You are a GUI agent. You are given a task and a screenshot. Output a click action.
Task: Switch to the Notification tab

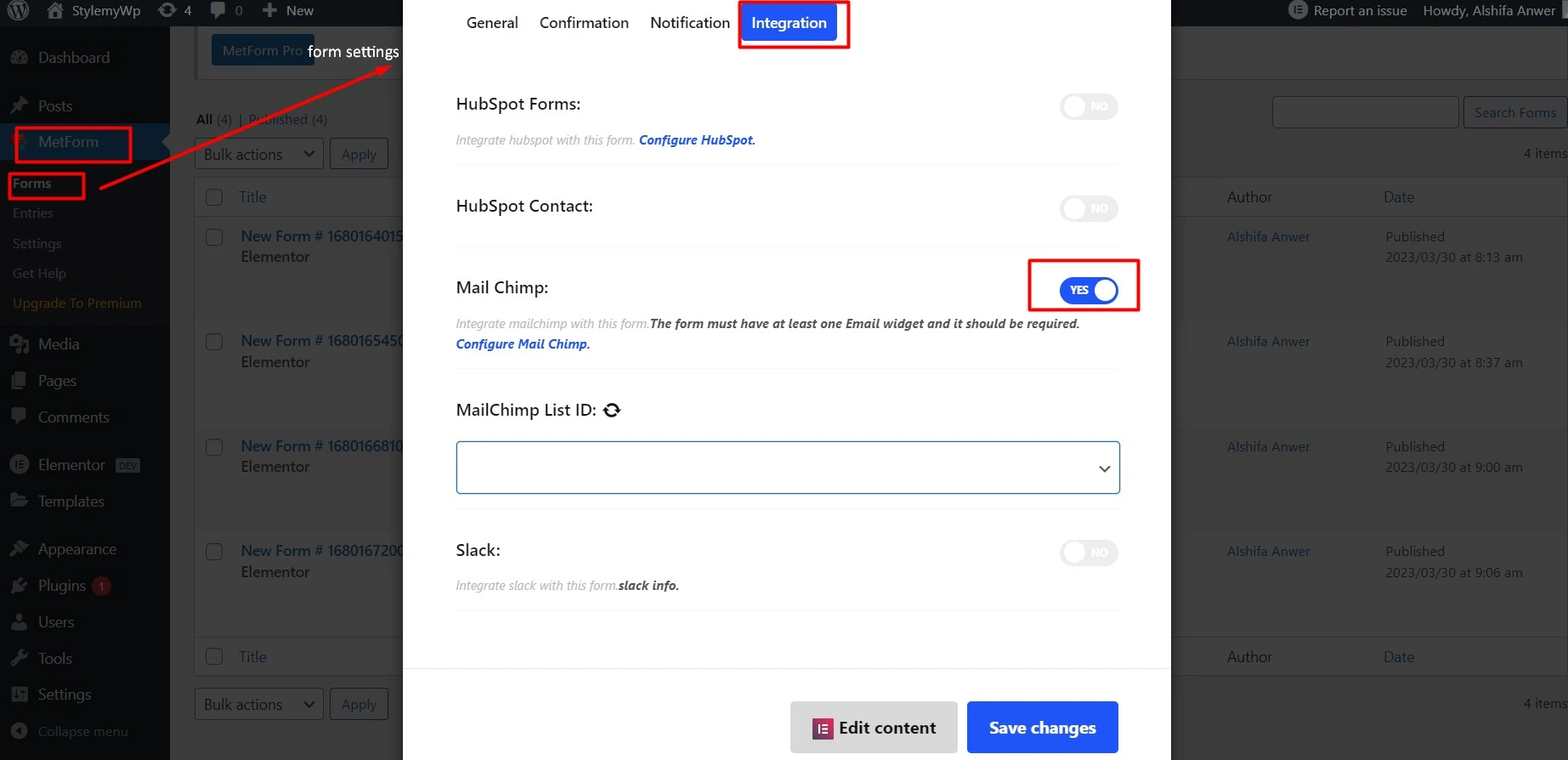pyautogui.click(x=690, y=23)
